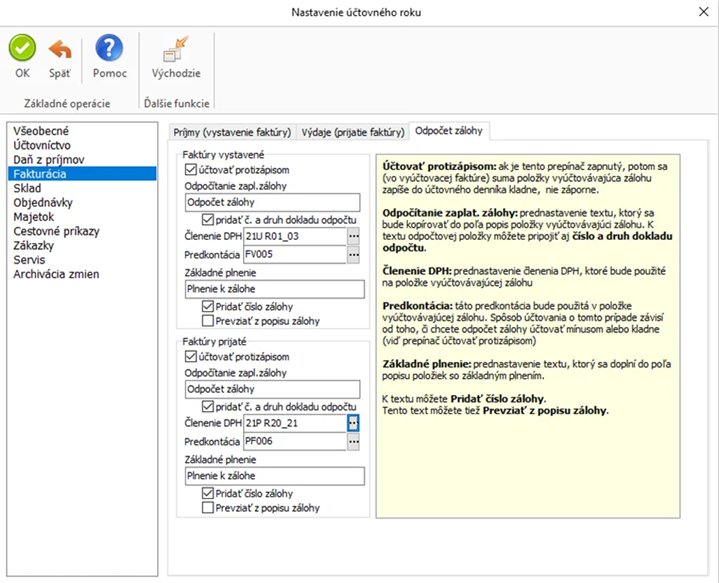
Task: Toggle účtovať protizápisom under Faktúry prijaté
Action: pos(191,356)
